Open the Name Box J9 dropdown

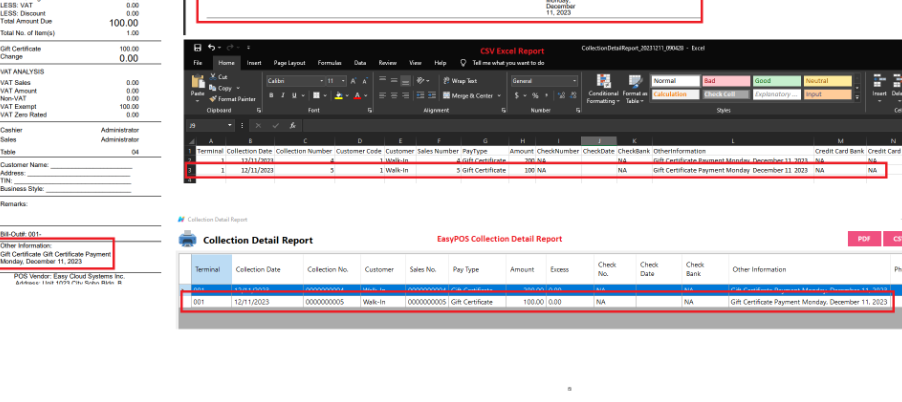230,125
